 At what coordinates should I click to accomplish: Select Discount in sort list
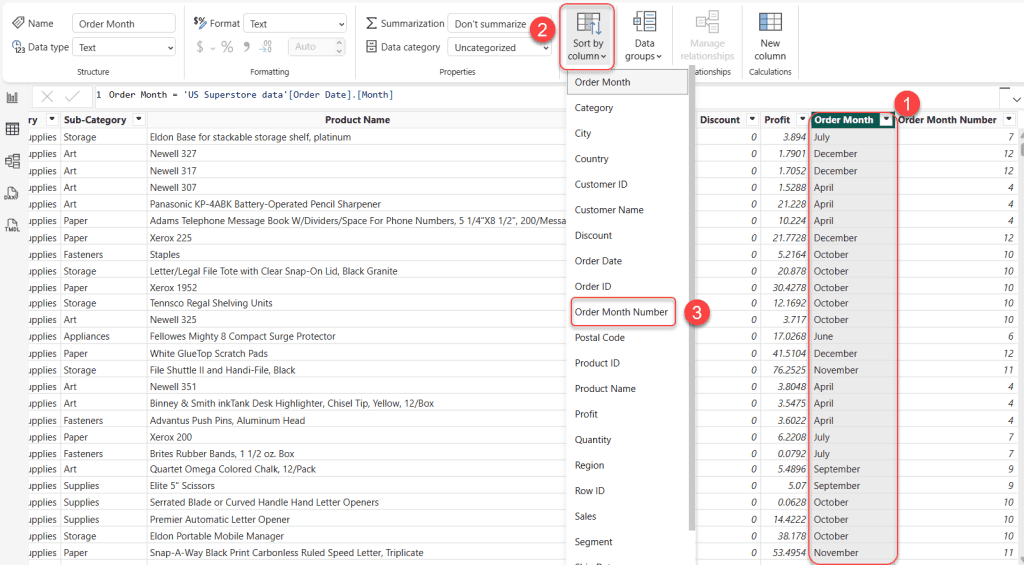[x=627, y=235]
